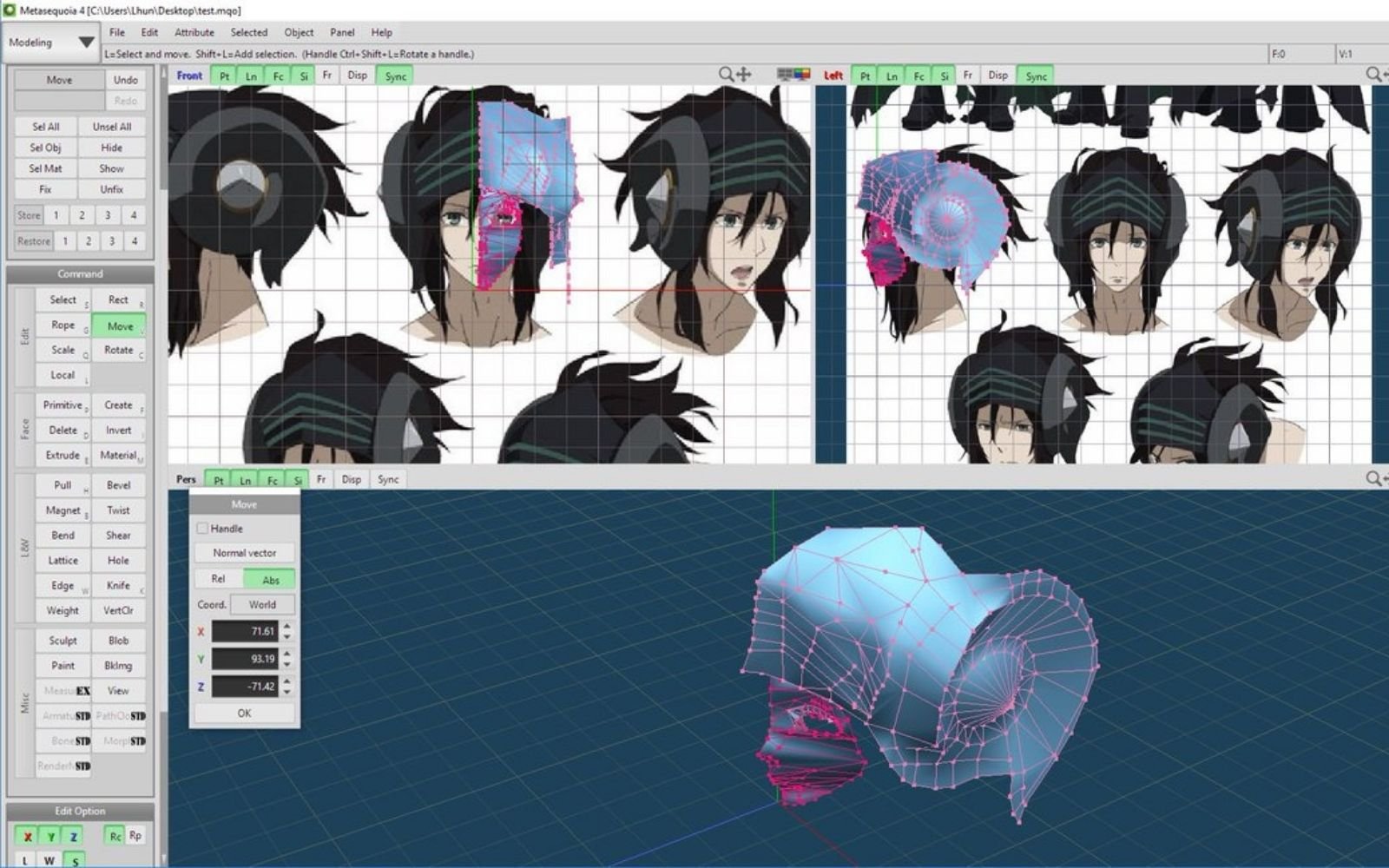Click the magnifier icon in Left viewport corner
The image size is (1389, 868).
pyautogui.click(x=1373, y=76)
